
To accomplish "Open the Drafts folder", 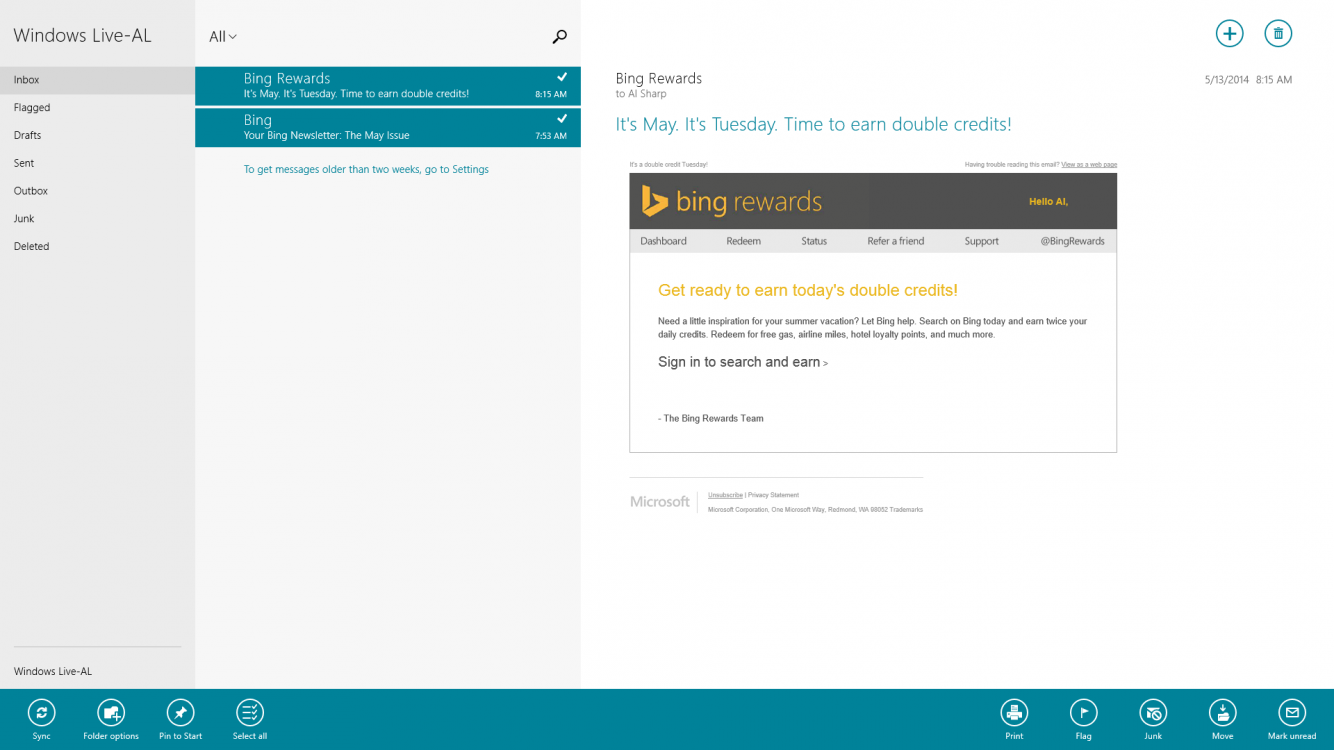I will tap(97, 135).
